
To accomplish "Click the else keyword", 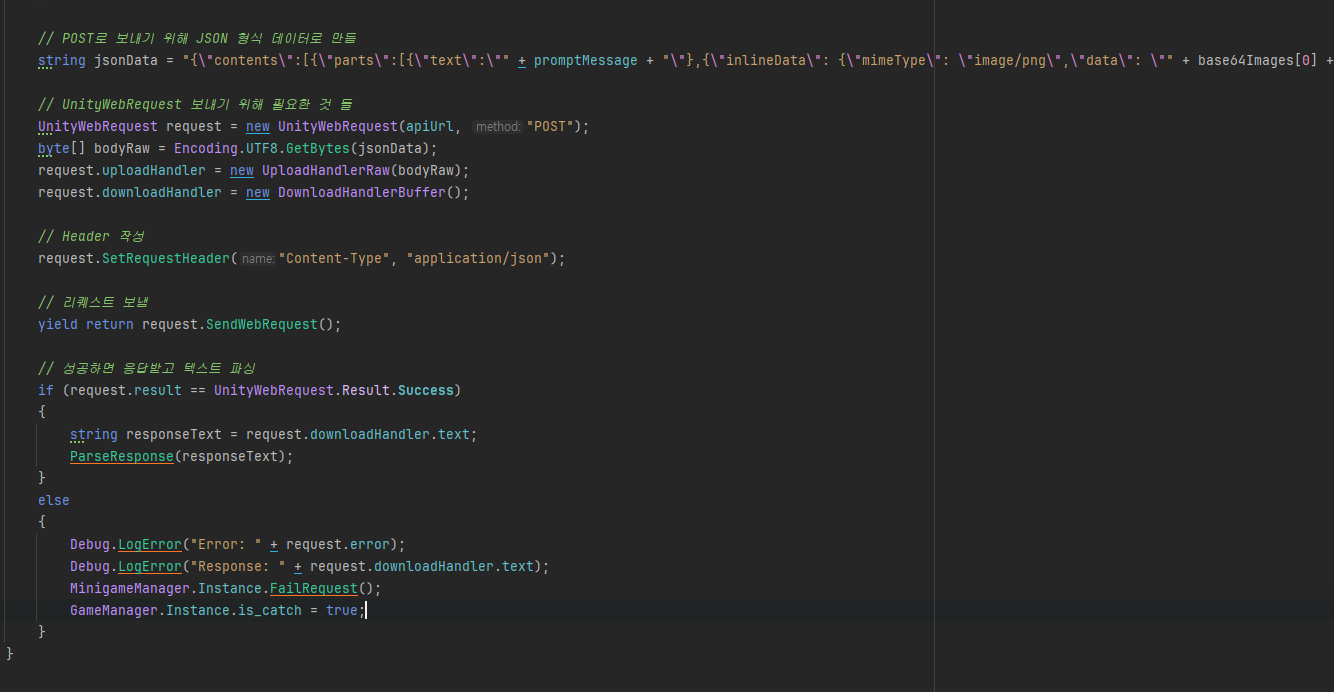I will [x=54, y=500].
